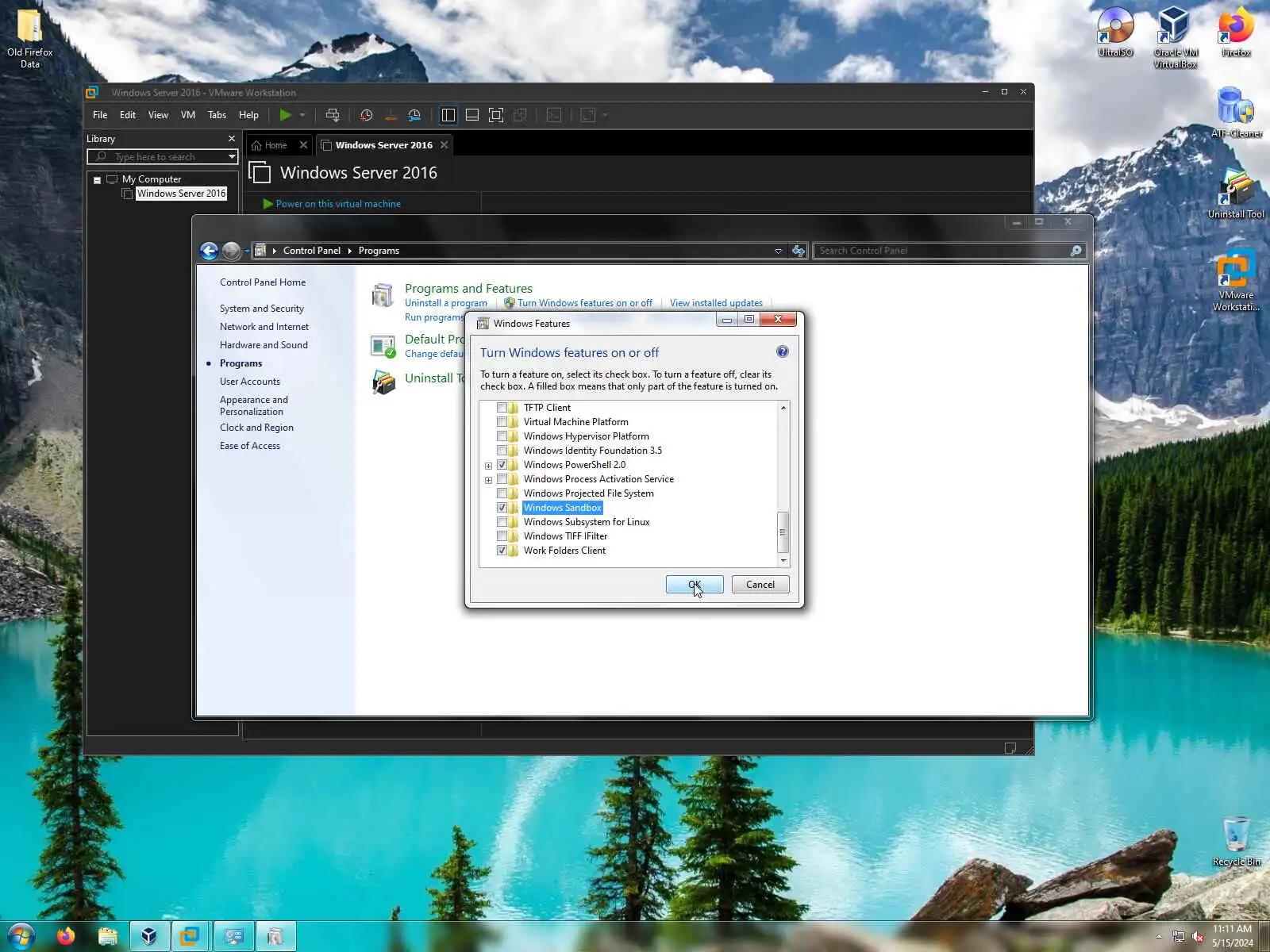Open the VMware Help menu

tap(248, 115)
